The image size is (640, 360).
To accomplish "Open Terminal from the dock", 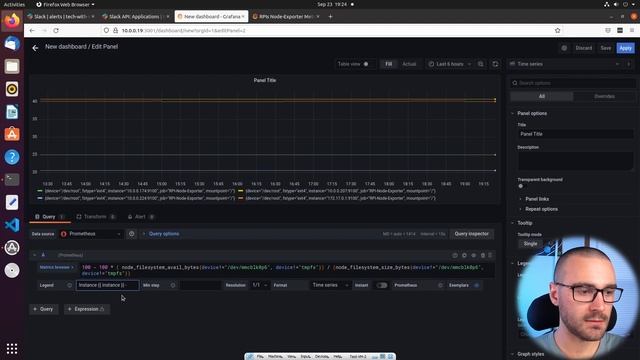I will (x=12, y=180).
